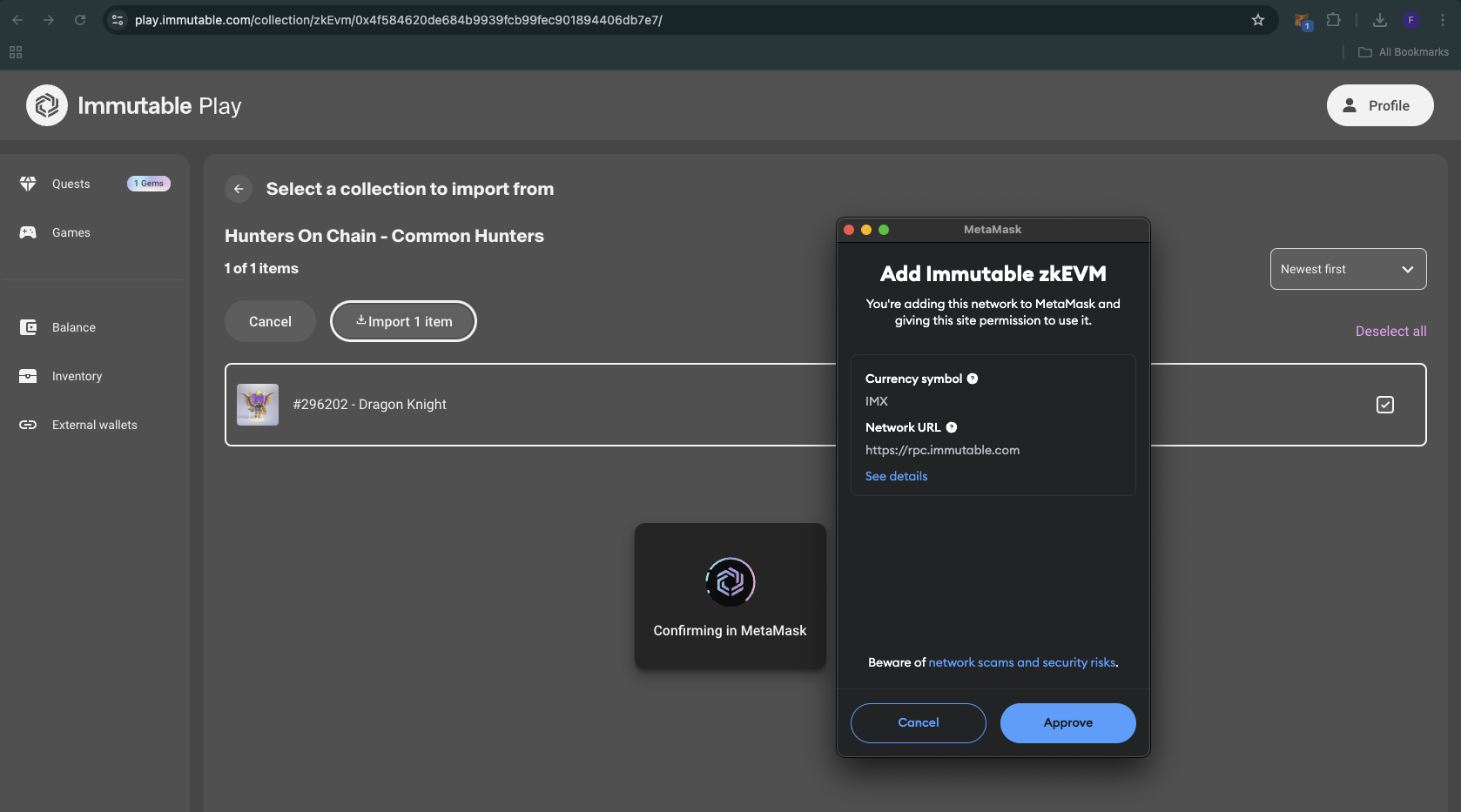The height and width of the screenshot is (812, 1461).
Task: Click the site information icon in address bar
Action: [x=118, y=20]
